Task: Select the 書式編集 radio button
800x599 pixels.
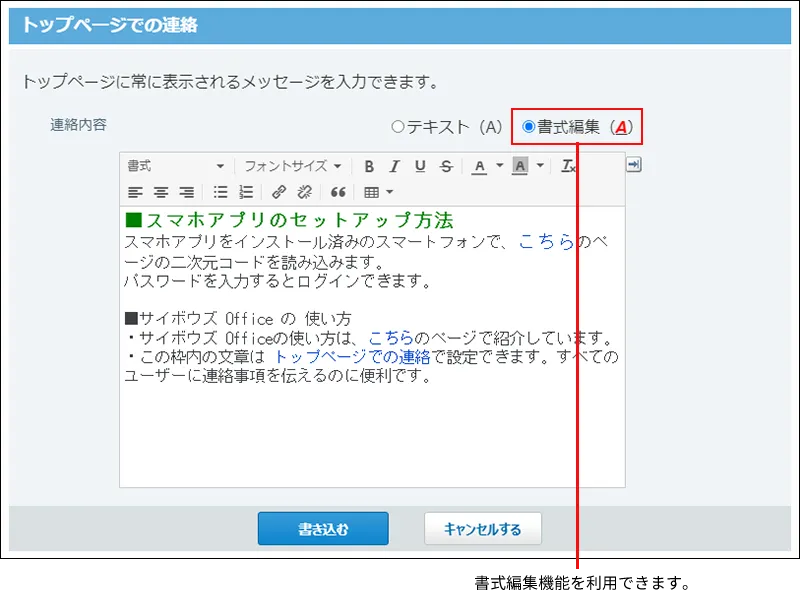Action: click(x=529, y=127)
